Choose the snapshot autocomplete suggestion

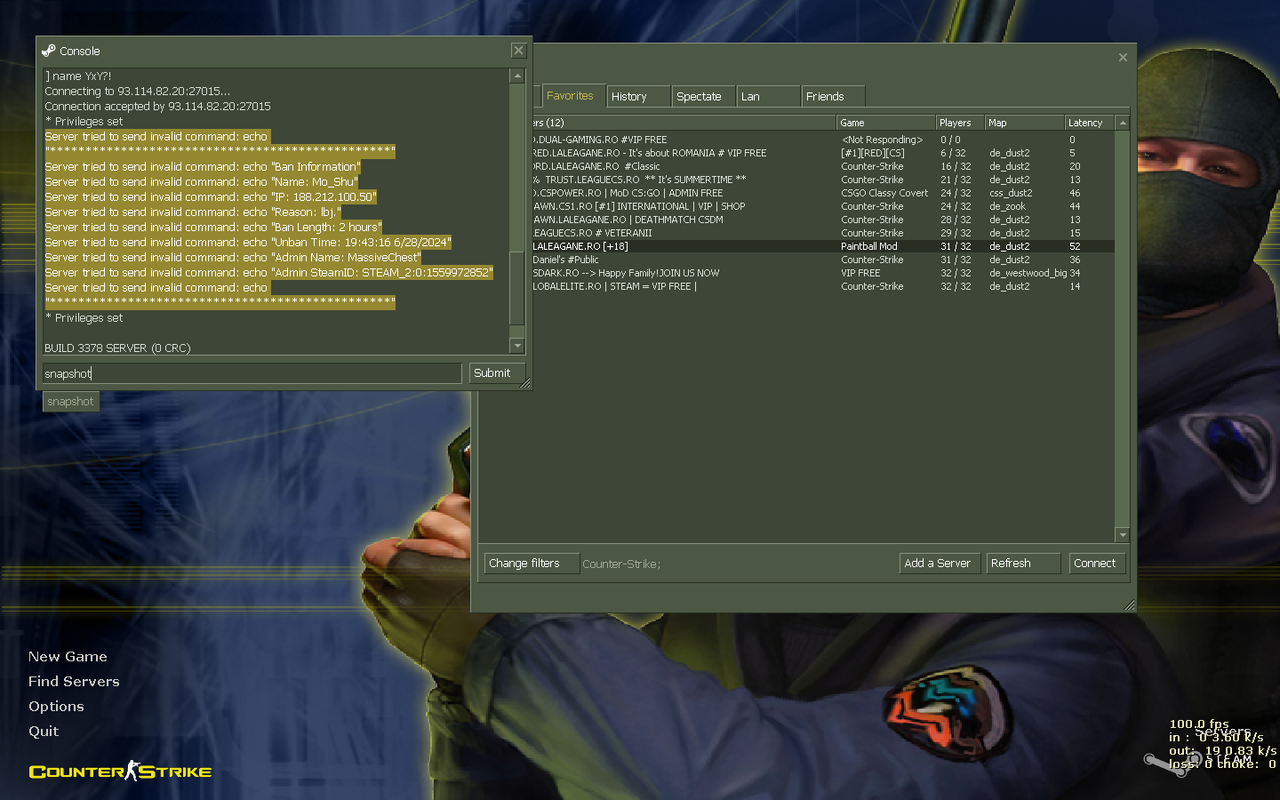[70, 401]
